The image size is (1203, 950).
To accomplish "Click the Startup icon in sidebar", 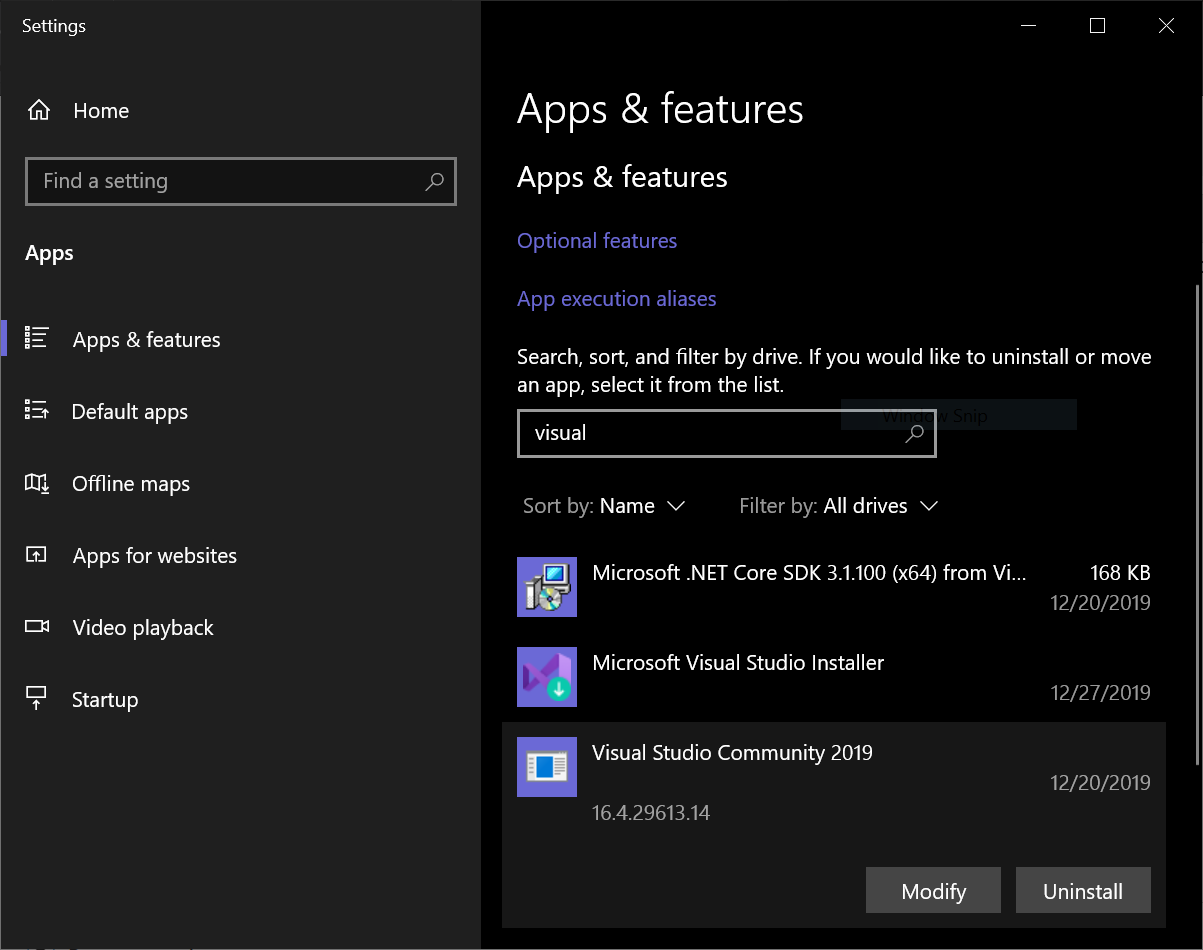I will tap(37, 698).
